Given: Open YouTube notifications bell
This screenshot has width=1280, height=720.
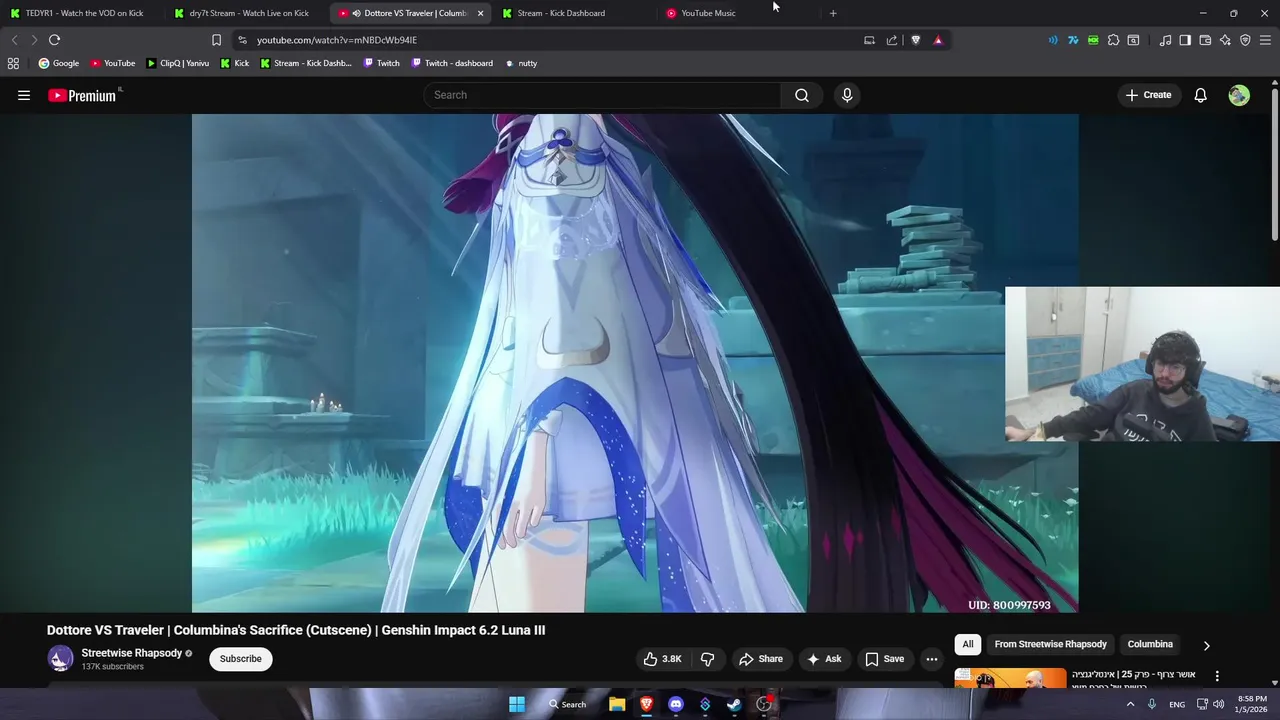Looking at the screenshot, I should [x=1200, y=95].
